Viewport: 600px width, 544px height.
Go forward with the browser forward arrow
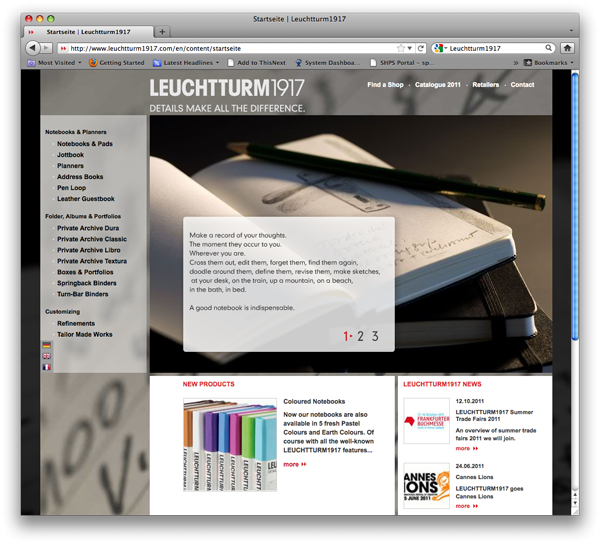coord(46,48)
